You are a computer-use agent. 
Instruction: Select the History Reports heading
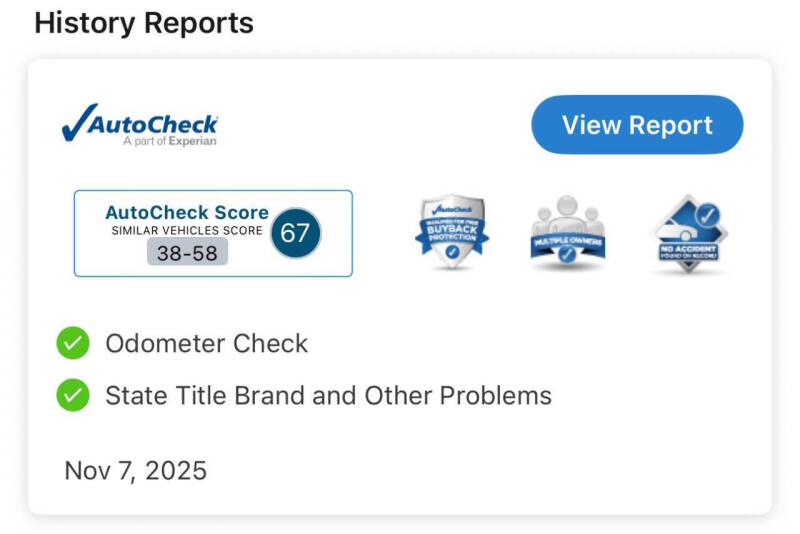[144, 22]
